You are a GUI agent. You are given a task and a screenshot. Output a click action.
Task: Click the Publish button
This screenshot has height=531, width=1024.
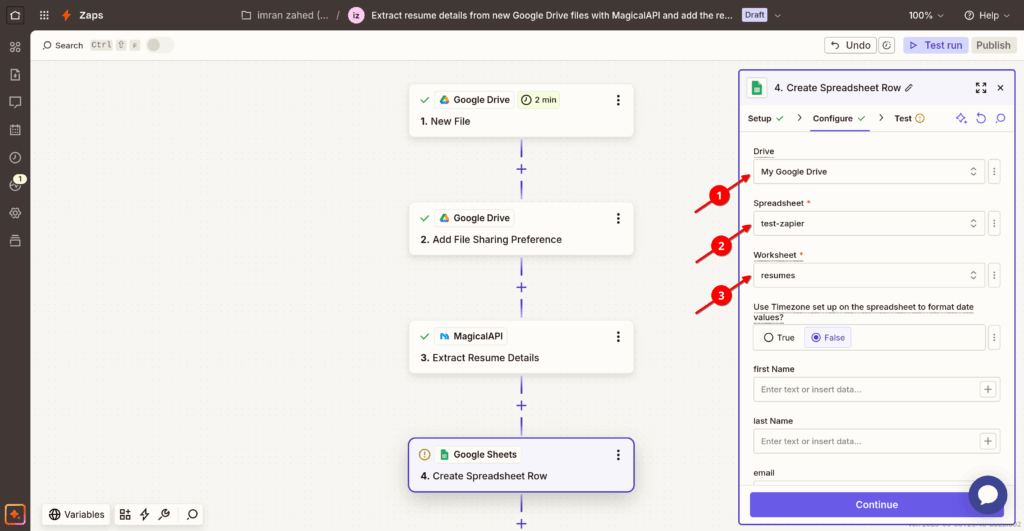tap(993, 45)
